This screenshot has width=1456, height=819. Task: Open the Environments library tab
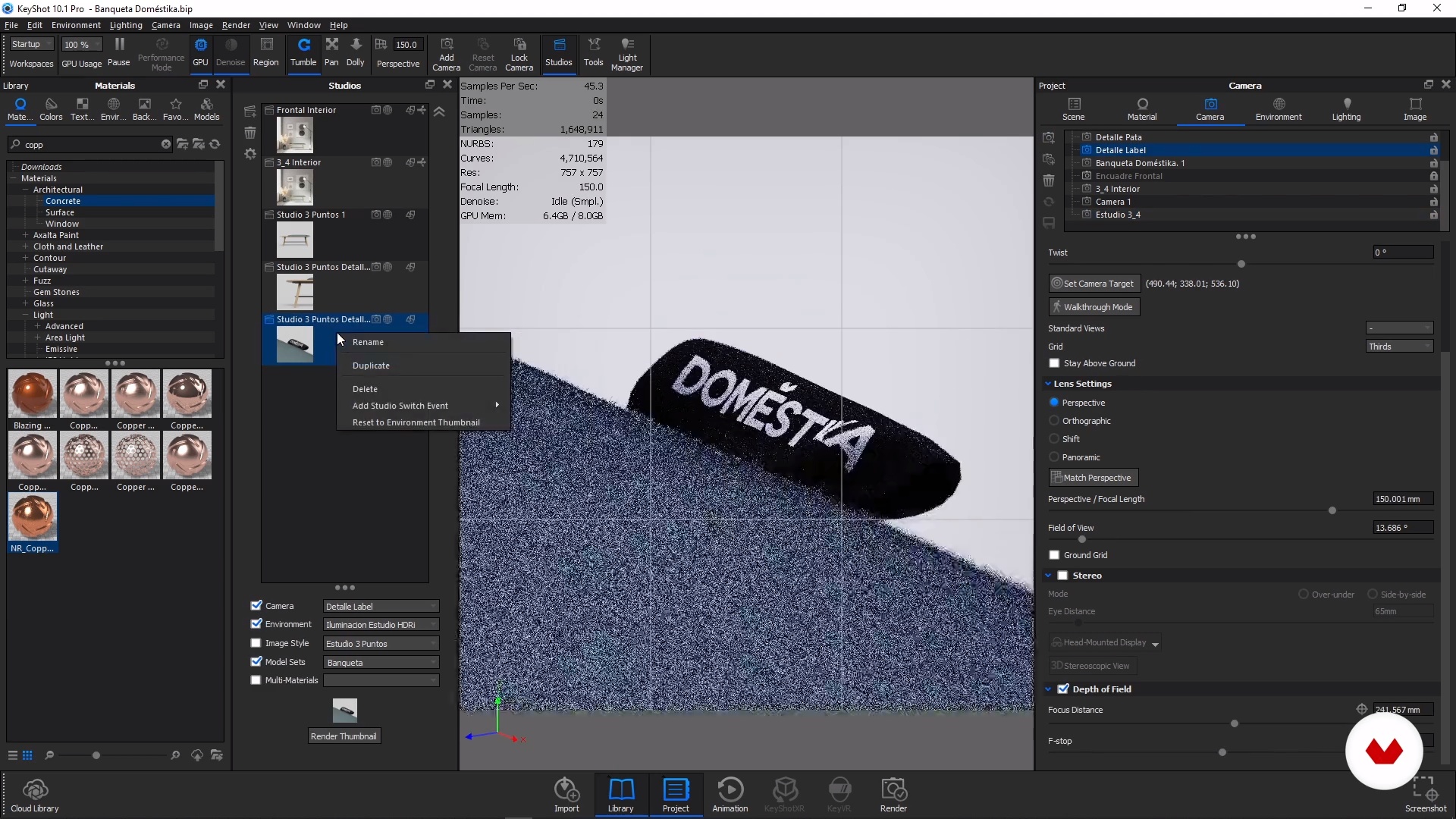pyautogui.click(x=114, y=109)
